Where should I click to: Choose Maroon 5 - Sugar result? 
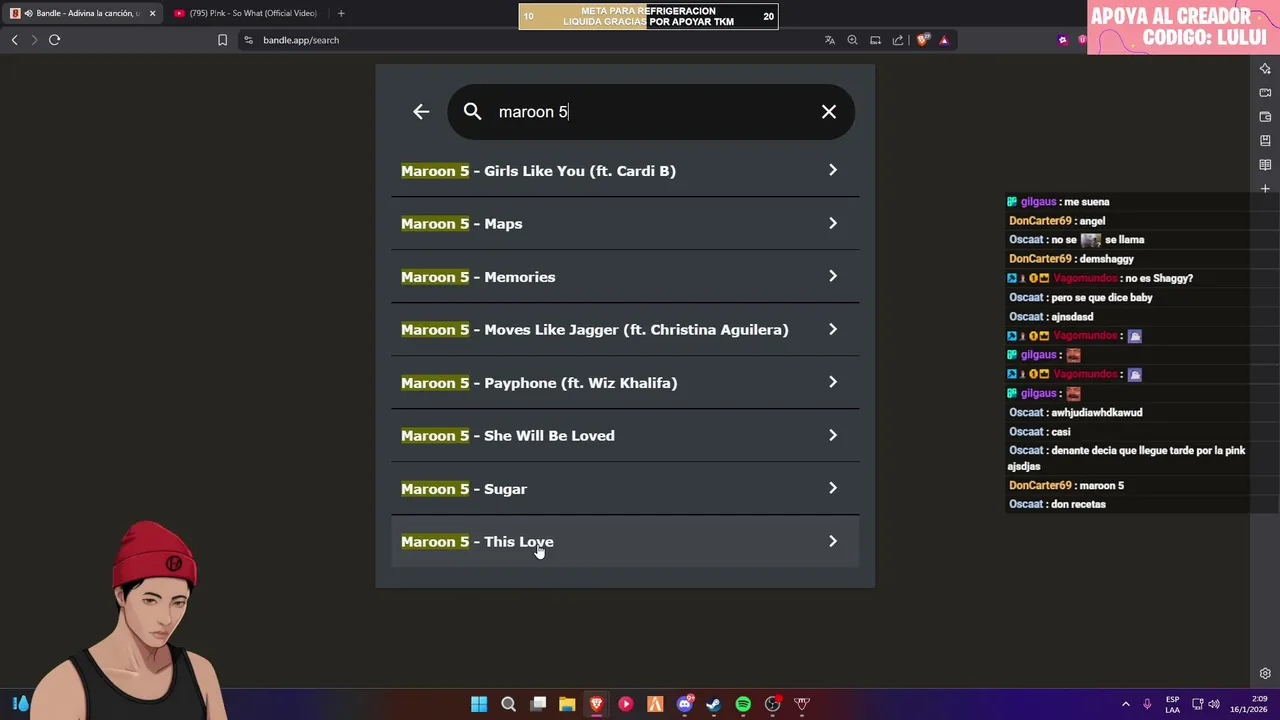(x=625, y=489)
